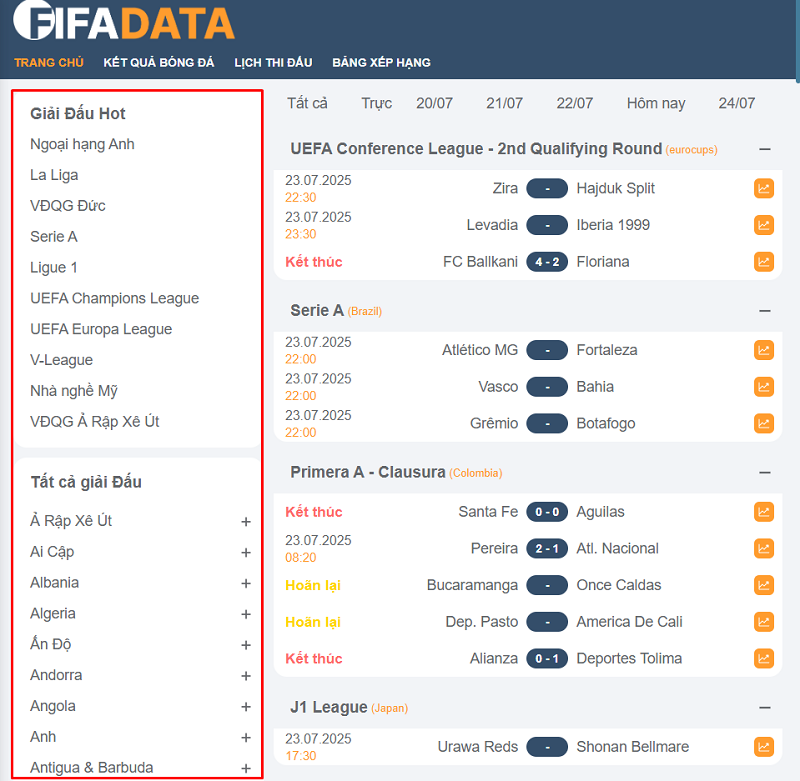Collapse the Primera A - Clausura section
Viewport: 800px width, 781px height.
point(765,472)
